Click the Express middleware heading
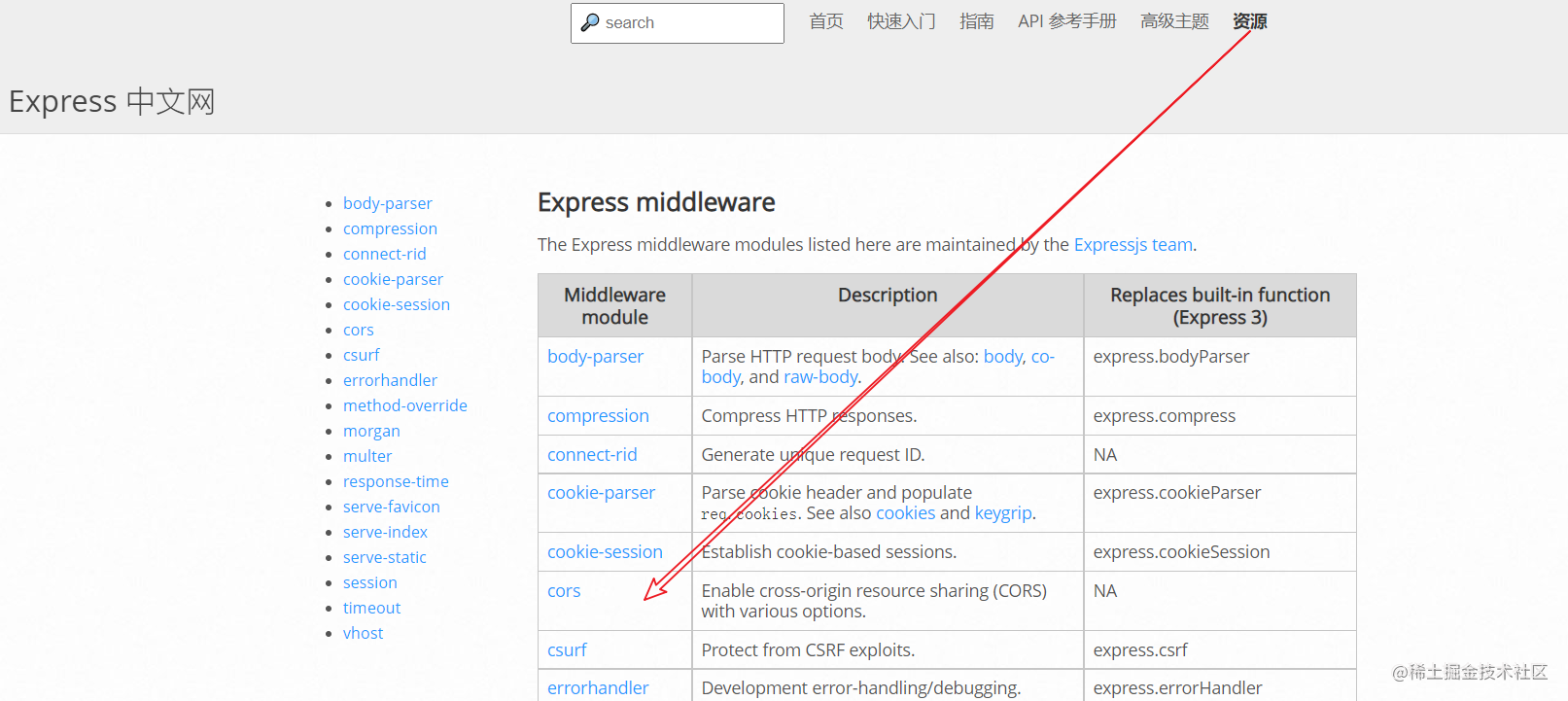The height and width of the screenshot is (701, 1568). coord(656,202)
